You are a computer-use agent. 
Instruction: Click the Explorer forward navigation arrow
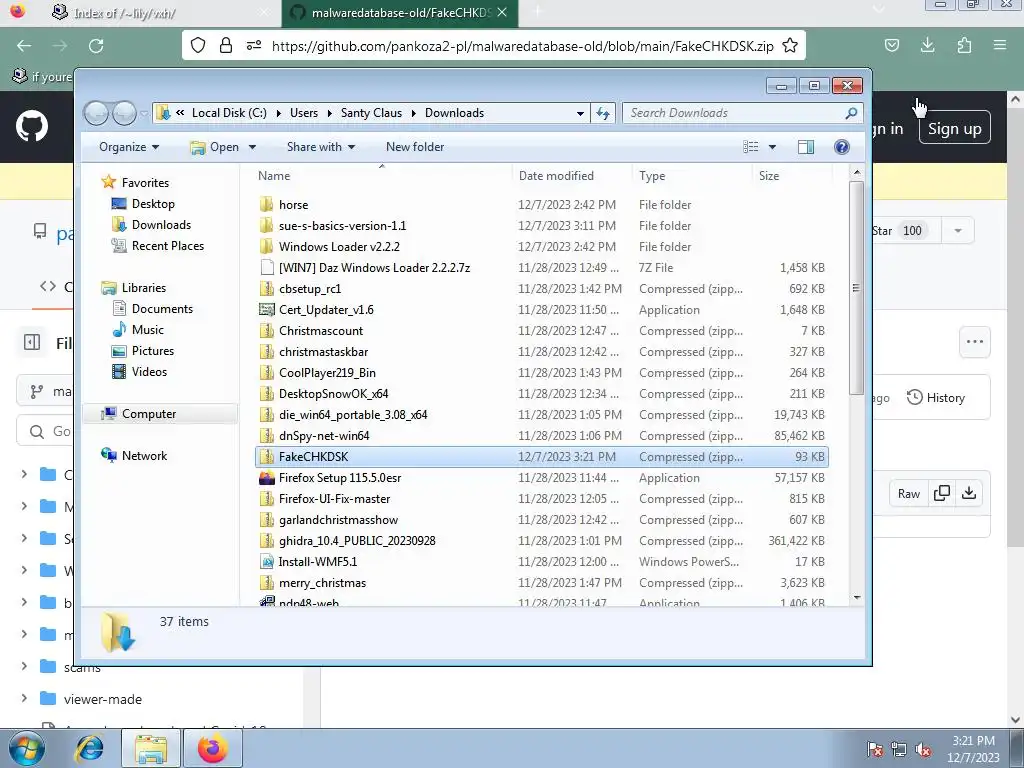click(124, 114)
